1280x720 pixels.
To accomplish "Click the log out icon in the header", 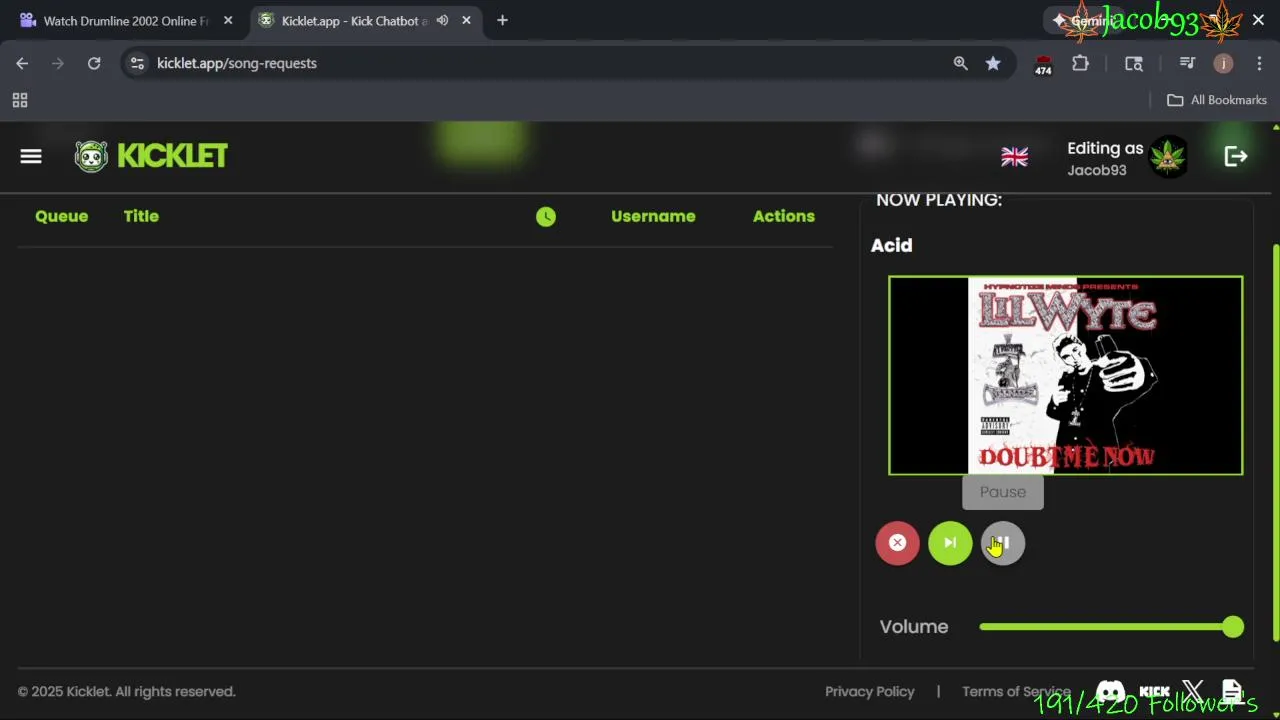I will pyautogui.click(x=1236, y=156).
